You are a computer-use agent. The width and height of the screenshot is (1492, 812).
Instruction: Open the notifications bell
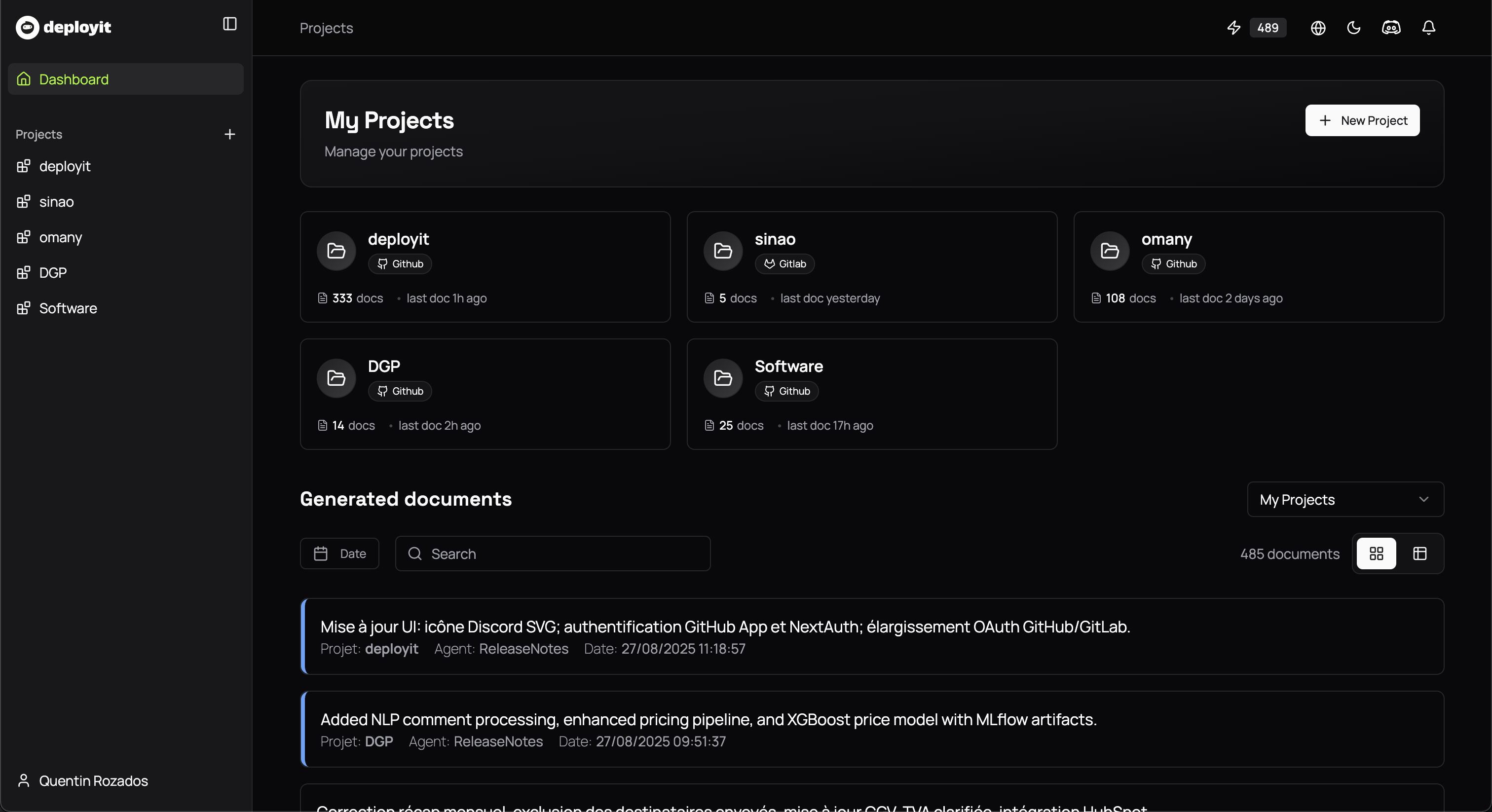[1428, 28]
